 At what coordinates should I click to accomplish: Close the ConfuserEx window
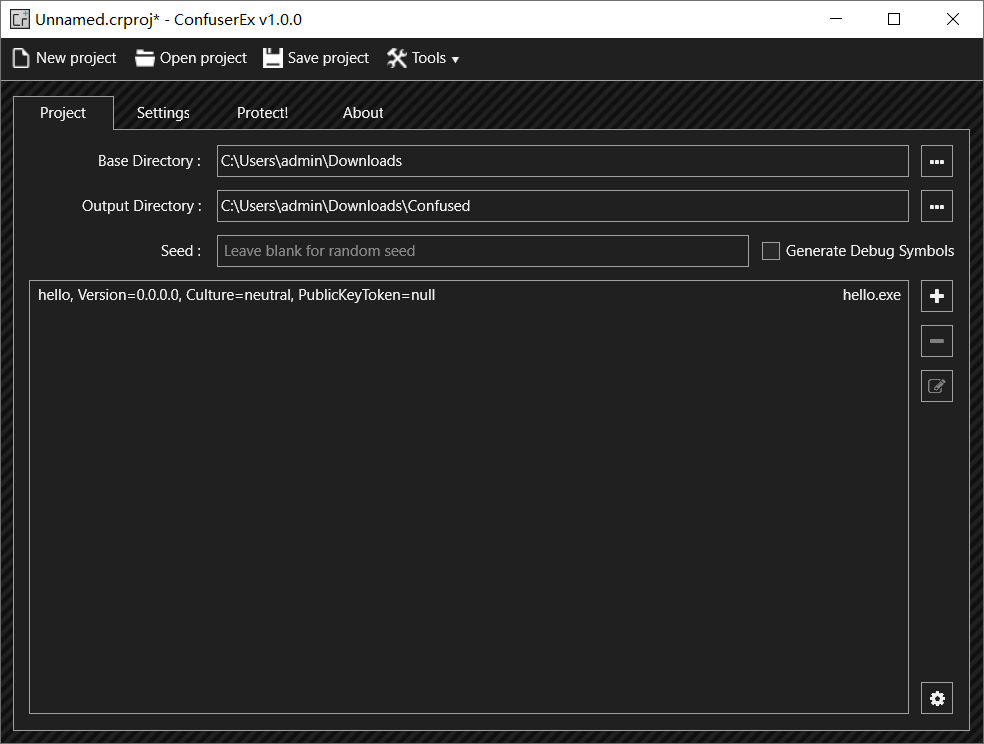953,19
